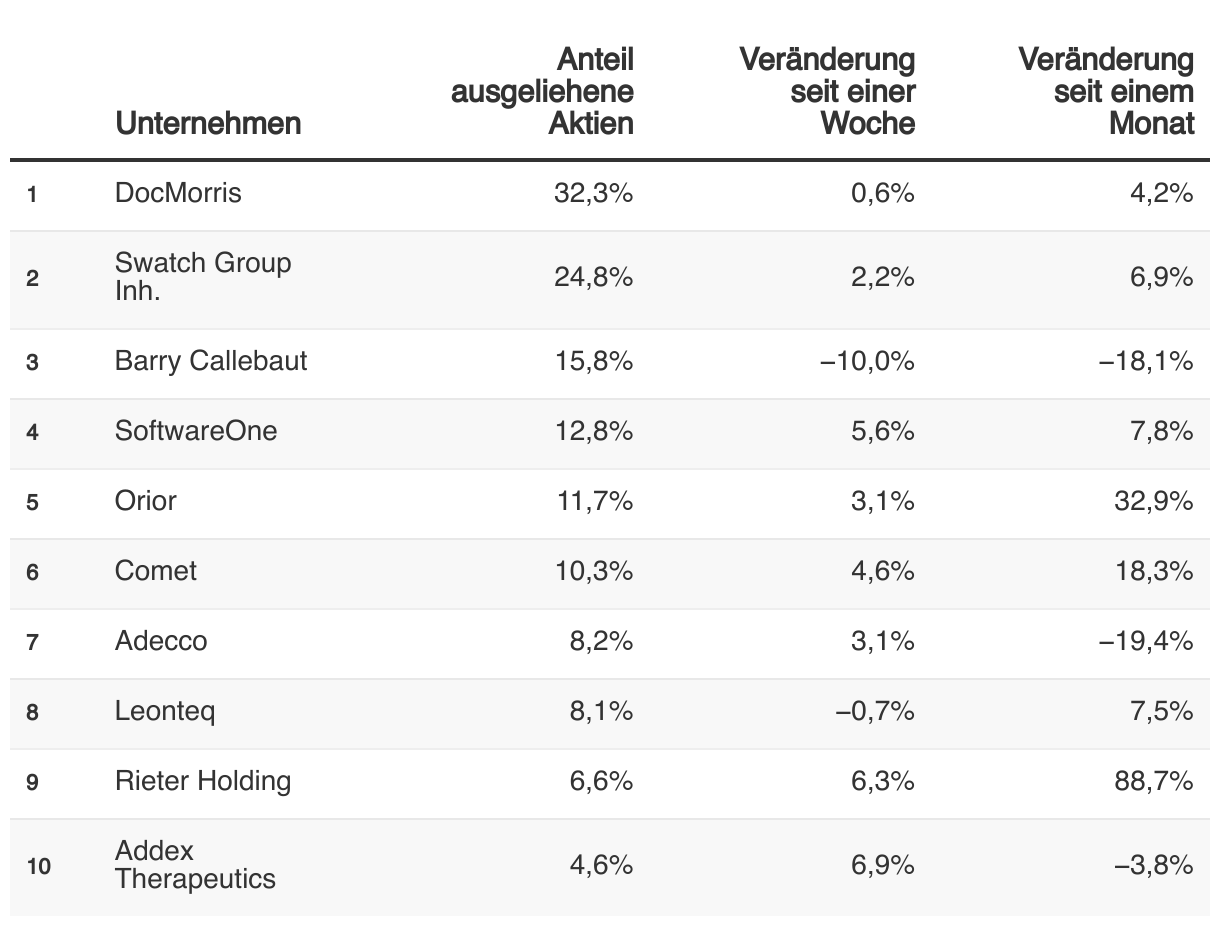Click rank number 10 in the table
The height and width of the screenshot is (926, 1220).
click(39, 866)
